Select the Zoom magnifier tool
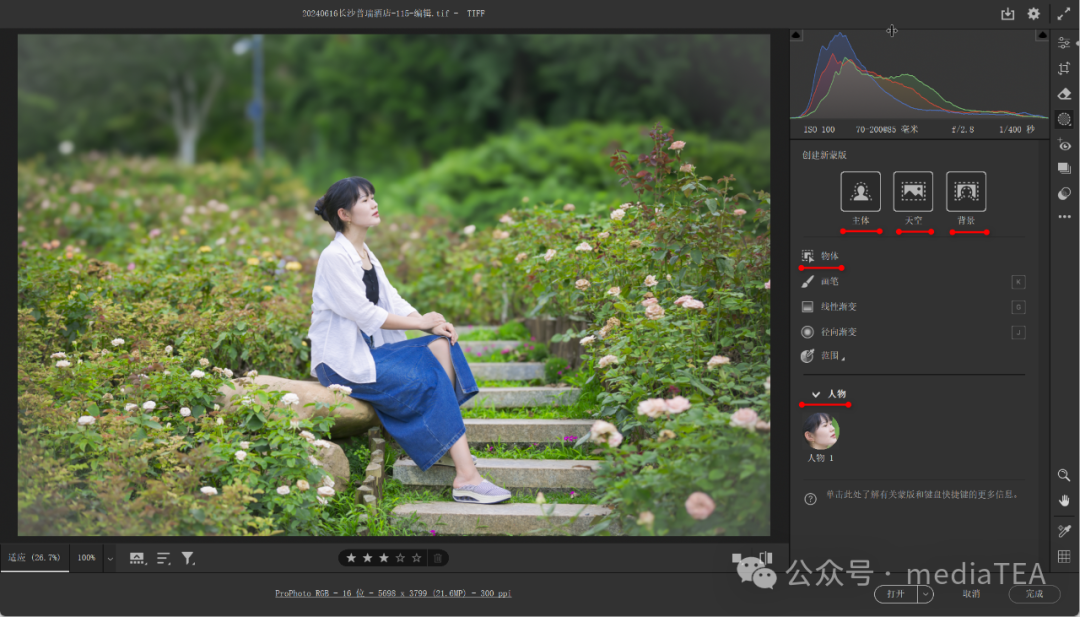 [x=1064, y=476]
